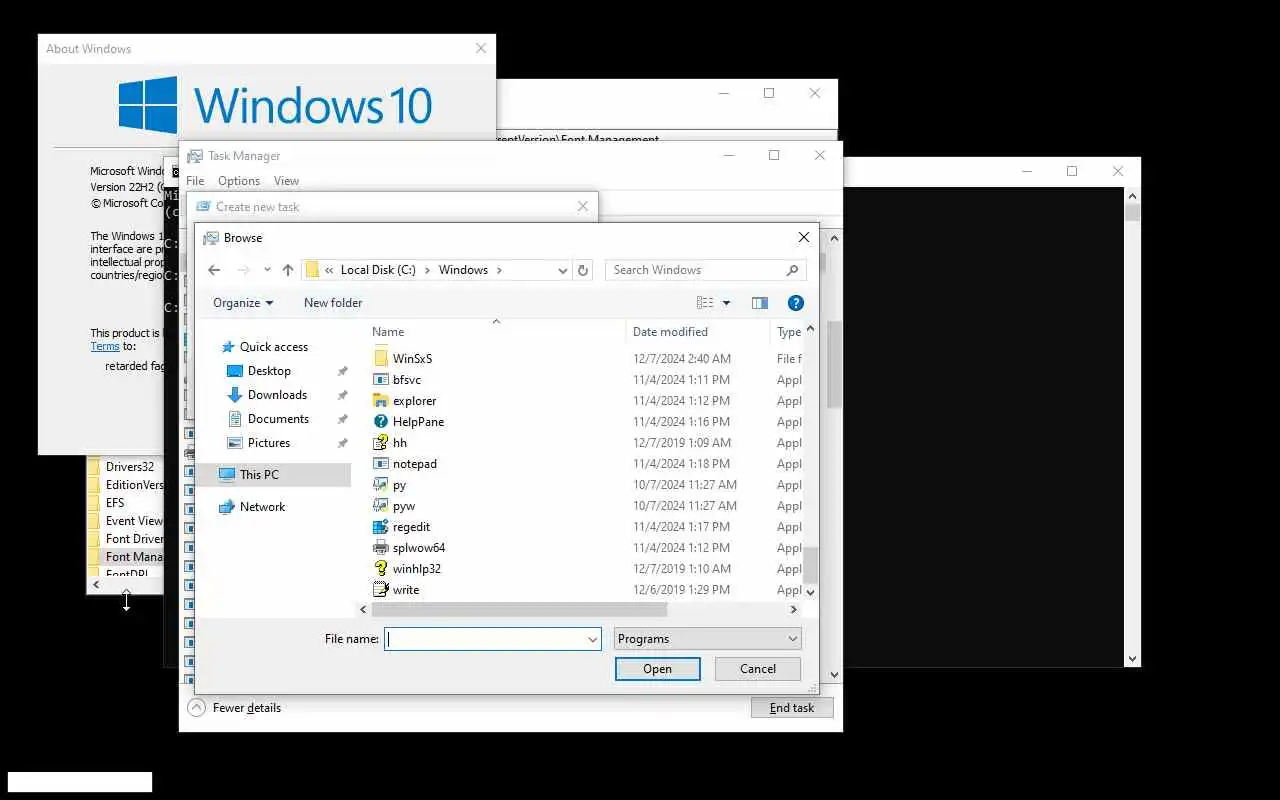Open Help via the blue question mark
Screen dimensions: 1280x800
(796, 303)
